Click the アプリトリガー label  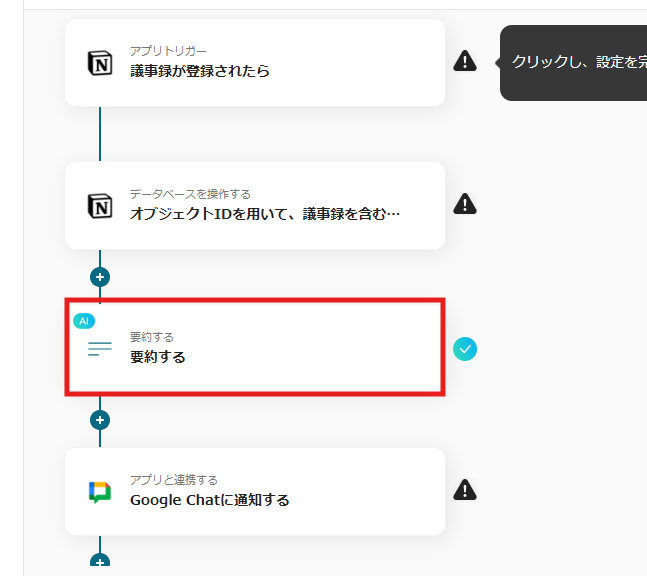click(168, 51)
